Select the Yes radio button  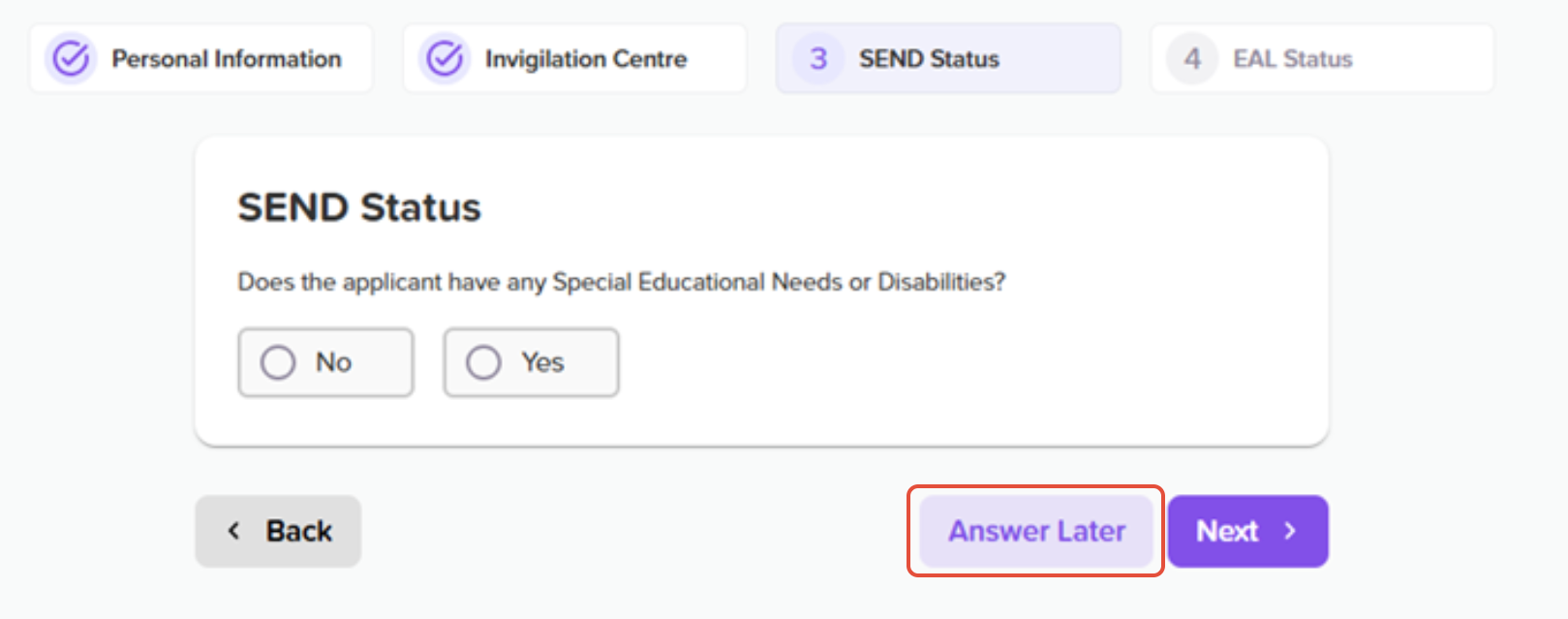[483, 362]
